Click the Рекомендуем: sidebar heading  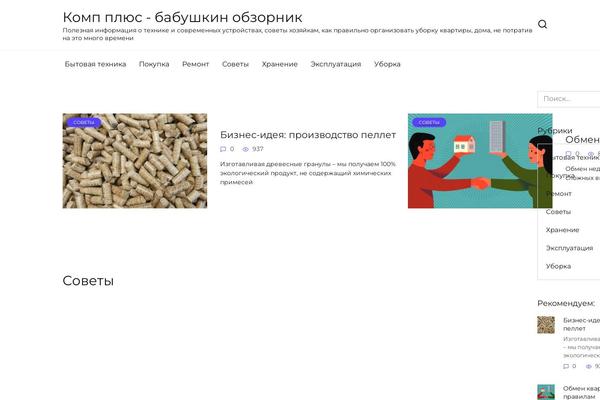pos(566,304)
